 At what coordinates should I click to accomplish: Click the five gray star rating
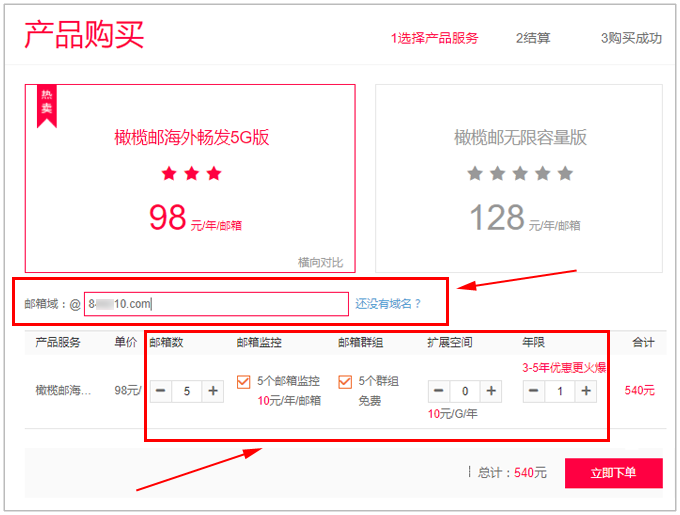point(520,174)
